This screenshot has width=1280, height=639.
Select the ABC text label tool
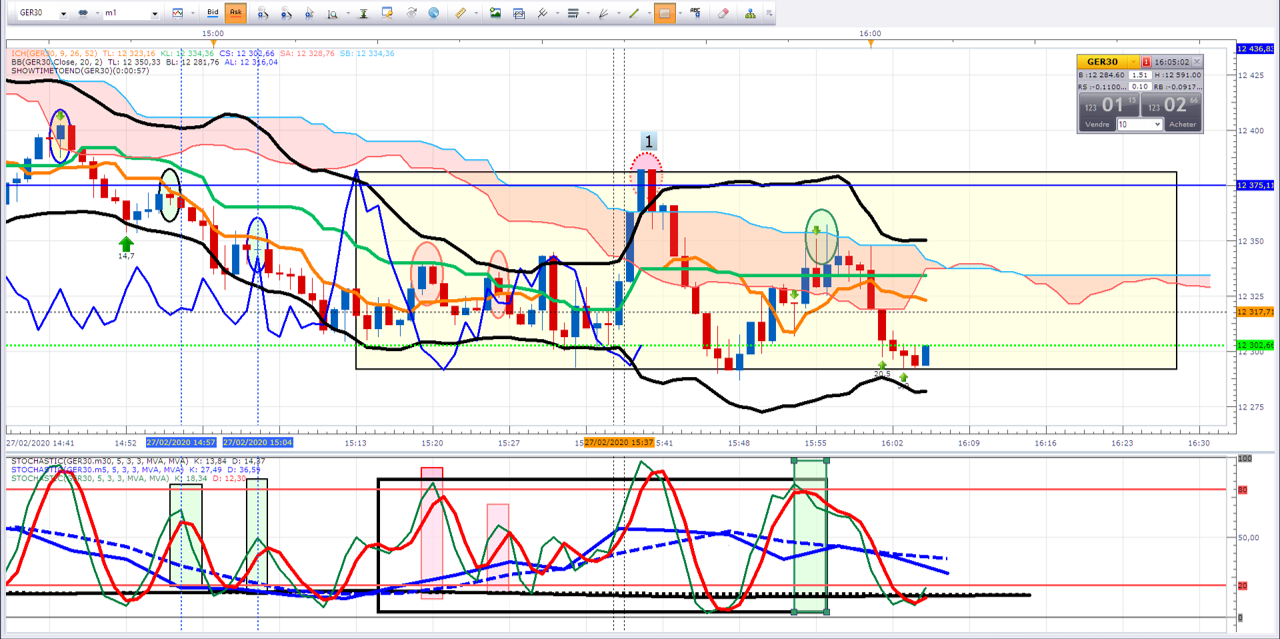point(696,12)
